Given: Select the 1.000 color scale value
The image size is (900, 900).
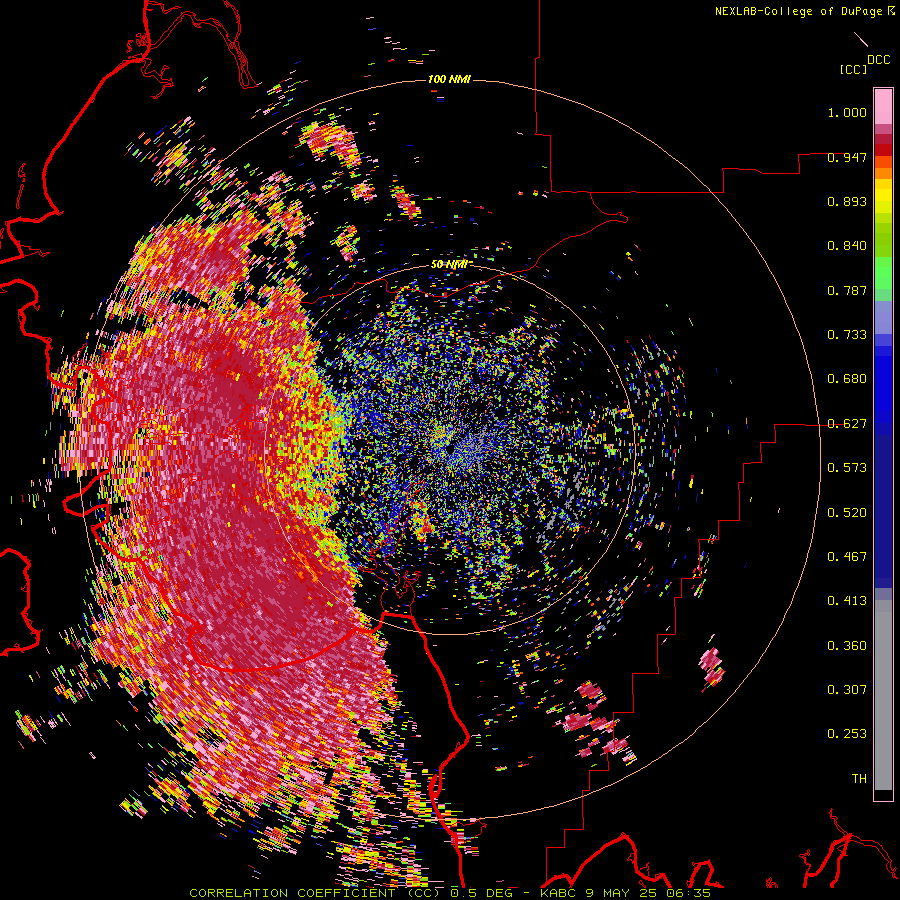Looking at the screenshot, I should 847,112.
